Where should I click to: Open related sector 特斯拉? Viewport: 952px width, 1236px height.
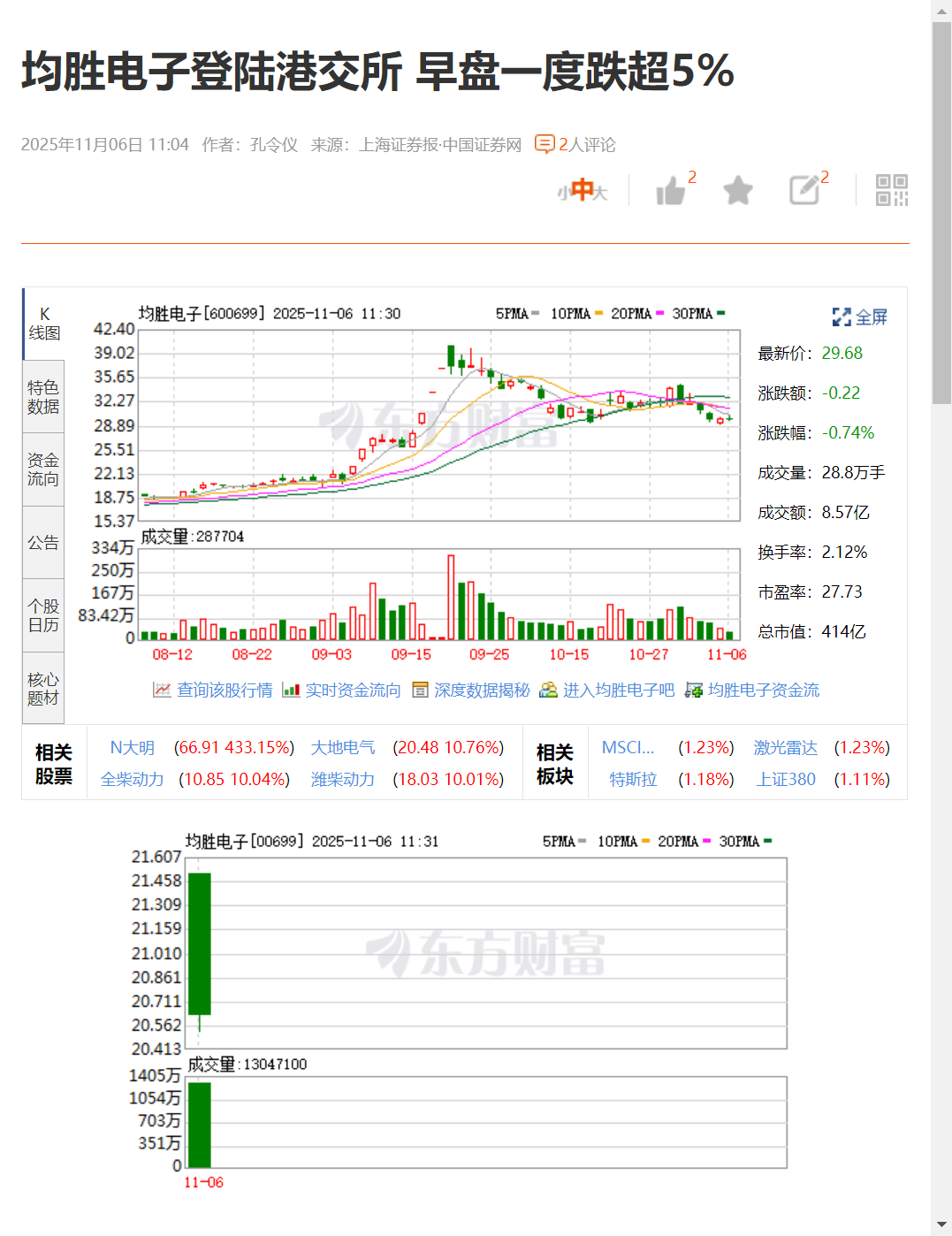[633, 779]
